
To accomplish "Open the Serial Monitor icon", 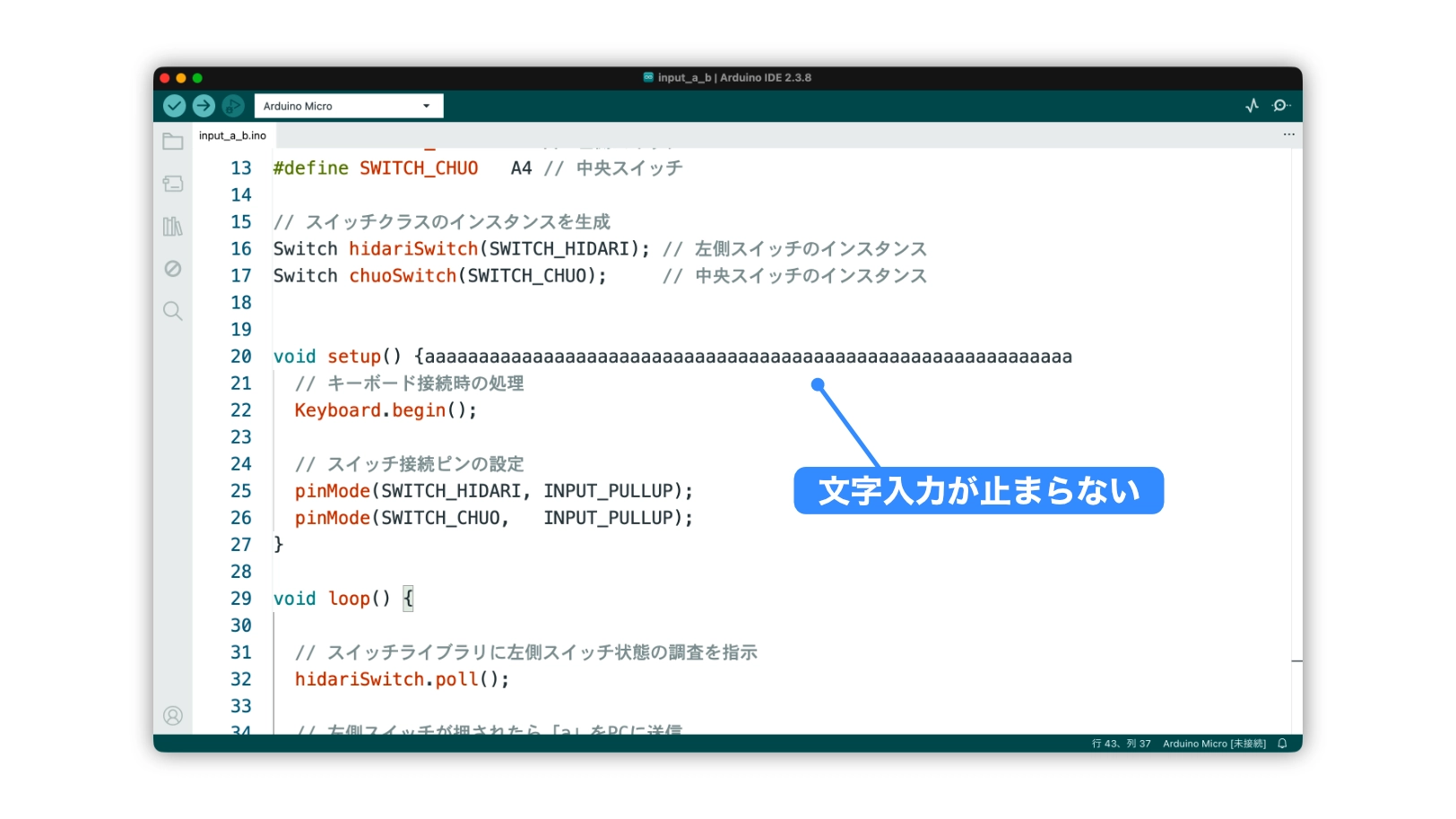I will coord(1281,106).
